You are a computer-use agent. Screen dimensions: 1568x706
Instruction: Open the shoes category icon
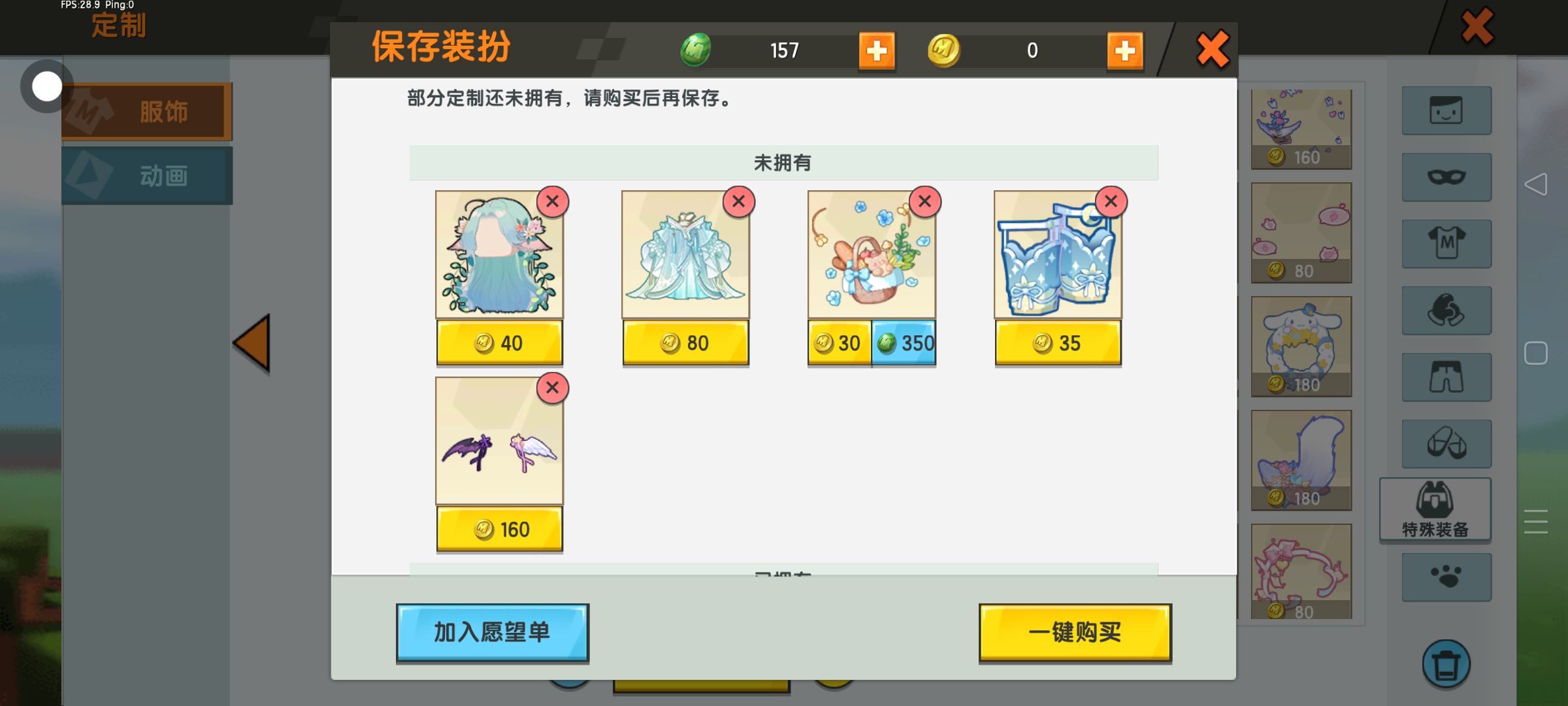1446,444
